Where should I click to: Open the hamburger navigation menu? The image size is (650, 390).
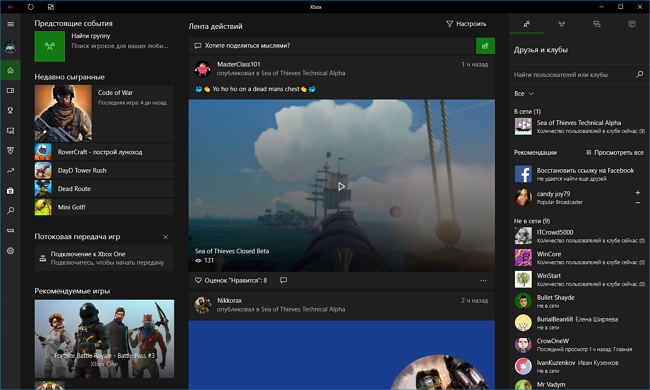pos(10,24)
